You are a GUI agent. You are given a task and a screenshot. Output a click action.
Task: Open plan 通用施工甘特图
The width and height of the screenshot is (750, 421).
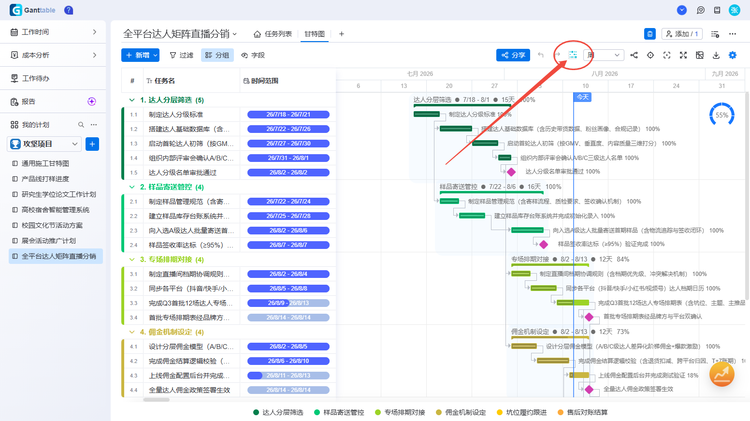pyautogui.click(x=45, y=164)
